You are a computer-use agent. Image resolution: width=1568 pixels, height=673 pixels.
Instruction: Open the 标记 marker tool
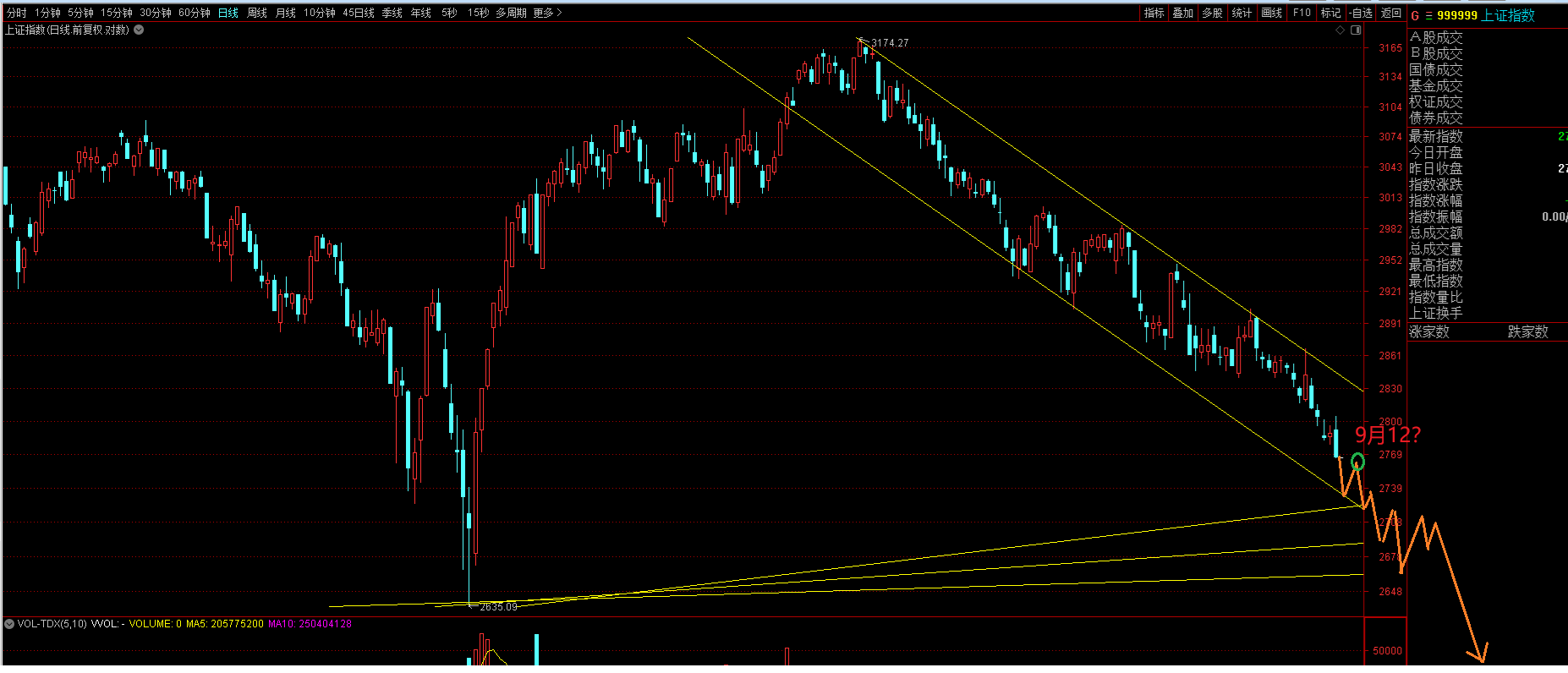tap(1330, 13)
